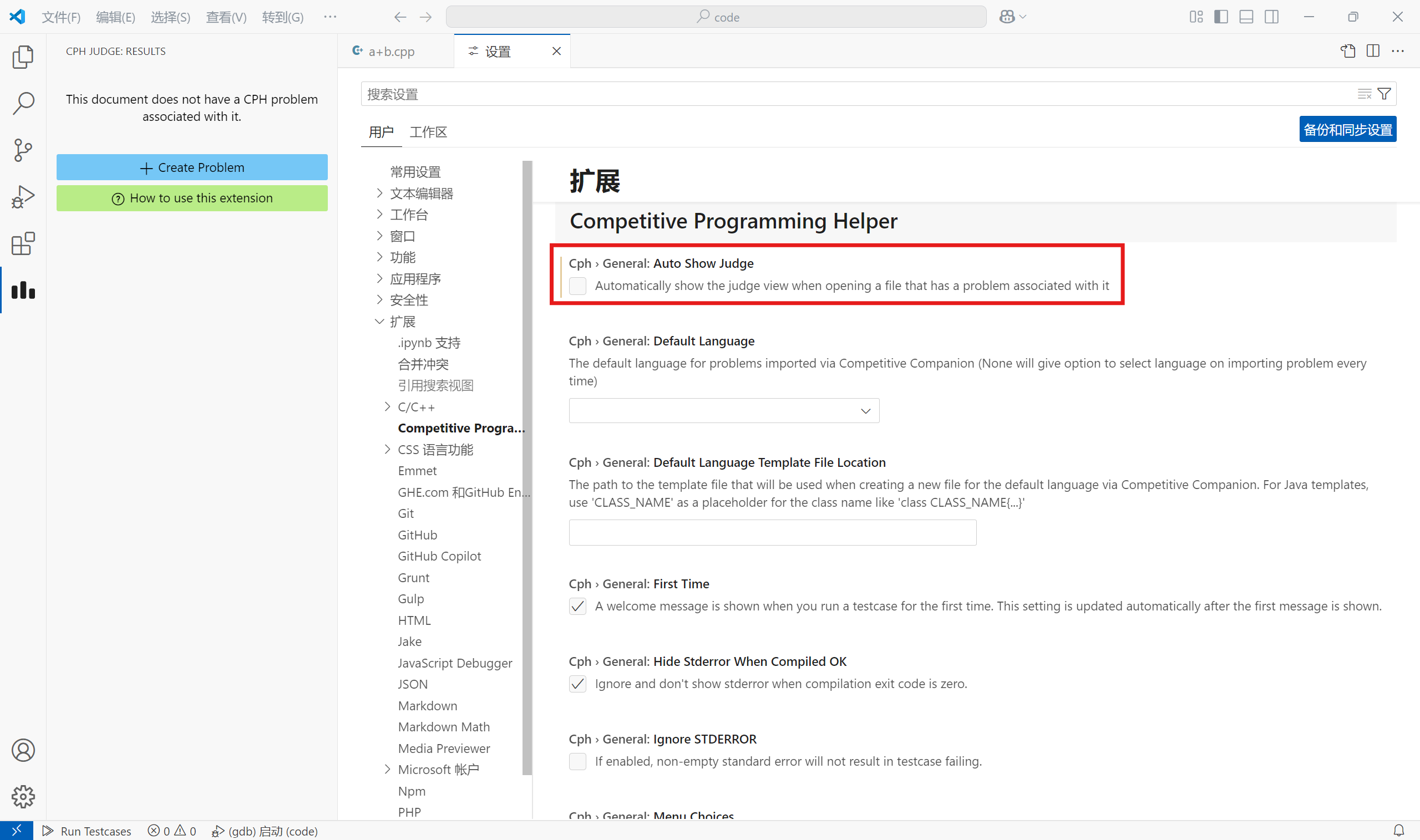Open the Run and Debug view
Viewport: 1420px width, 840px height.
23,197
